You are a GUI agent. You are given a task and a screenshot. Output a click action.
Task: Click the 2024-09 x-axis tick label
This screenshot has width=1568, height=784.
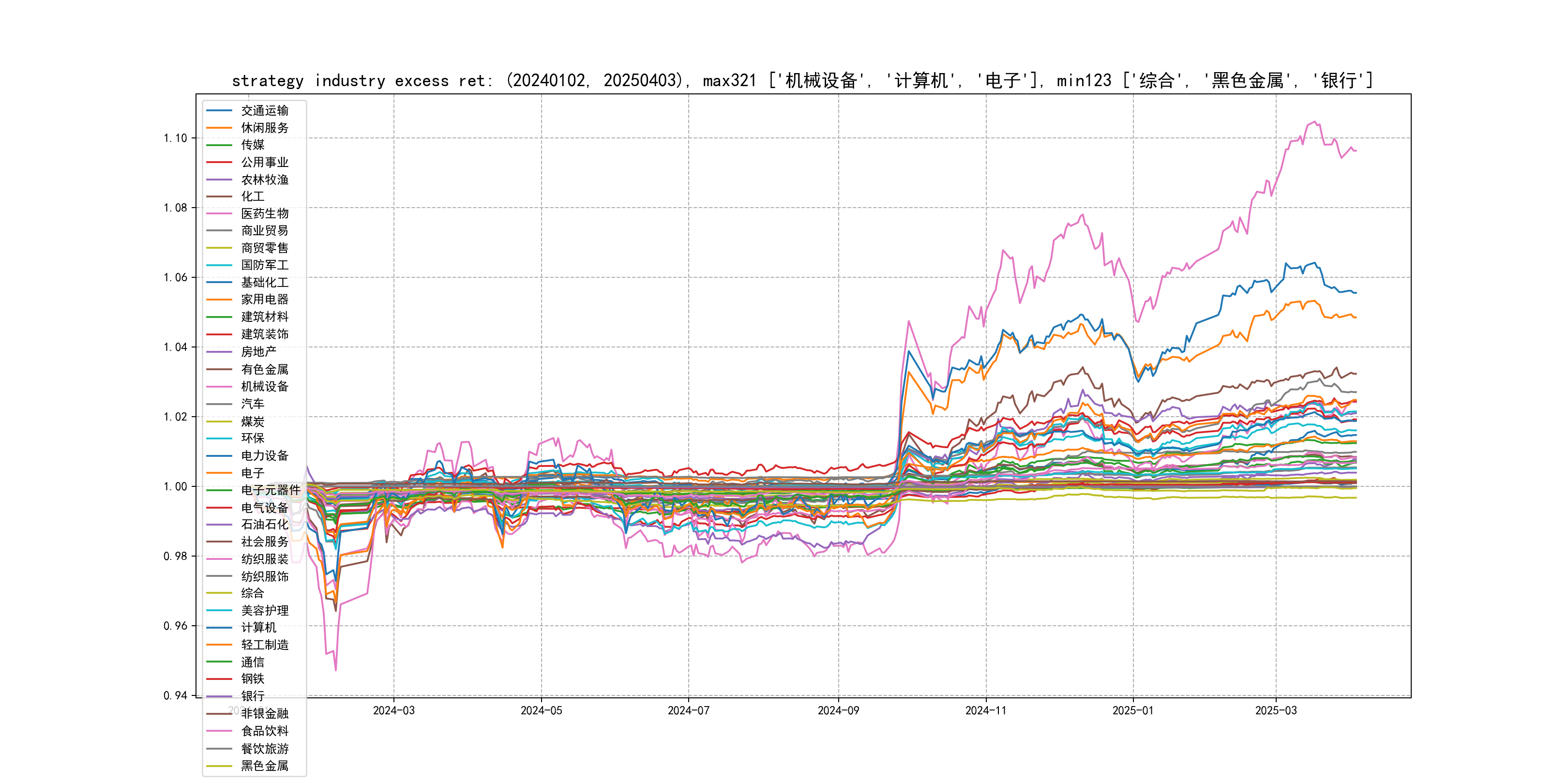[x=838, y=710]
